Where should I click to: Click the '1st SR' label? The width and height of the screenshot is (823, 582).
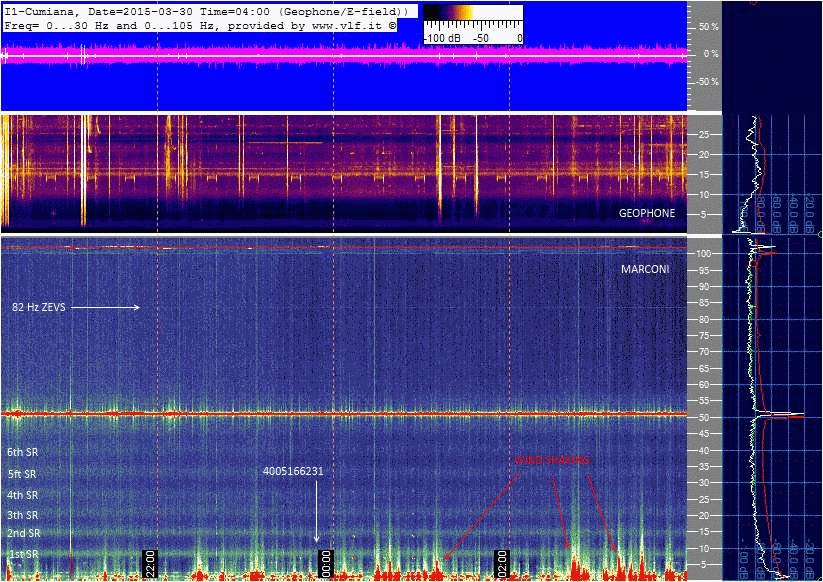pos(24,554)
